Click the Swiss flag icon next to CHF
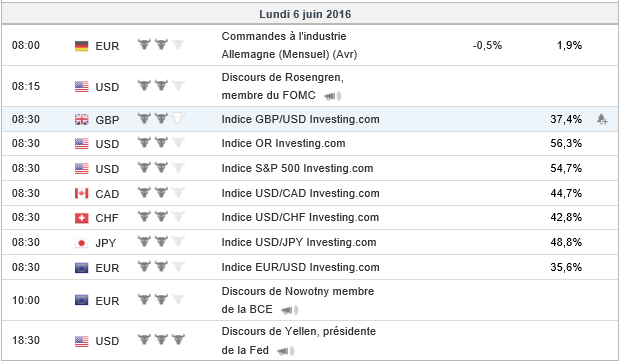 click(82, 218)
